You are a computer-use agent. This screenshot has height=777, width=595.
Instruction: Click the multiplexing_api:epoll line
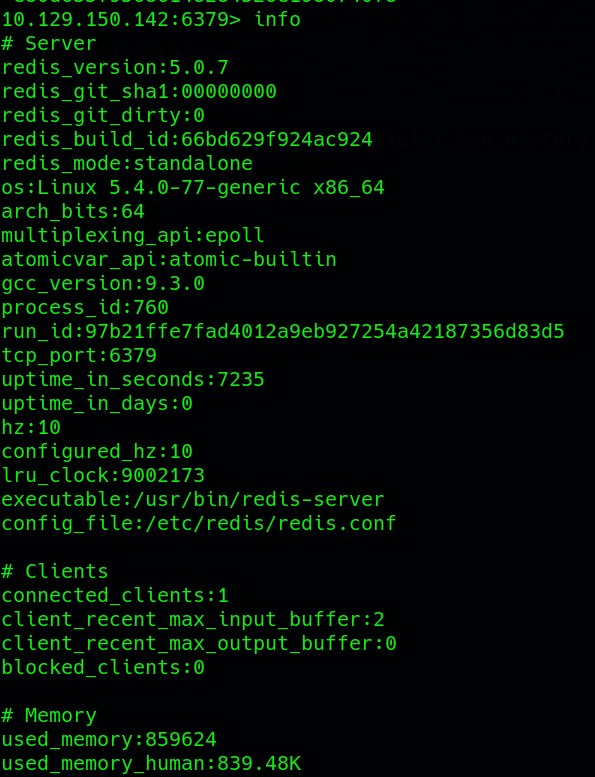point(133,236)
